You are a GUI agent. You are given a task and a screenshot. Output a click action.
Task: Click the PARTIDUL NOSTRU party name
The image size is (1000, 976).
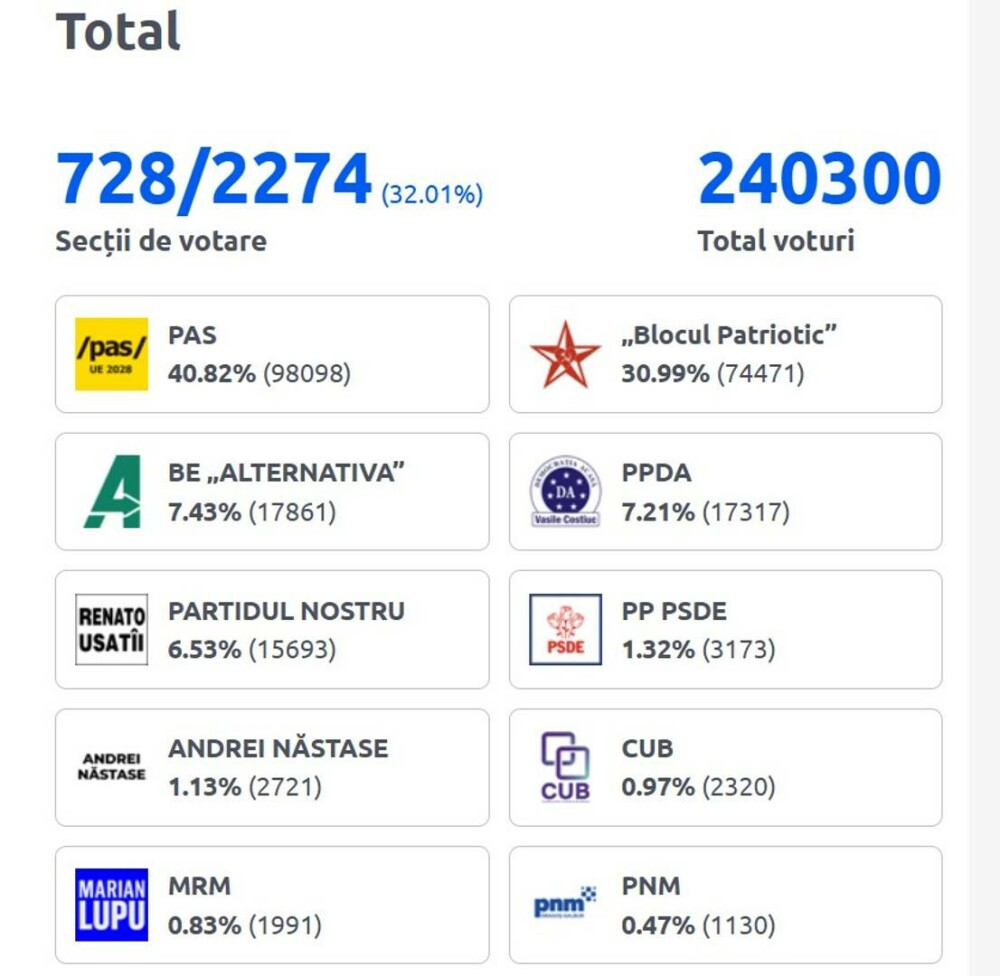point(286,610)
